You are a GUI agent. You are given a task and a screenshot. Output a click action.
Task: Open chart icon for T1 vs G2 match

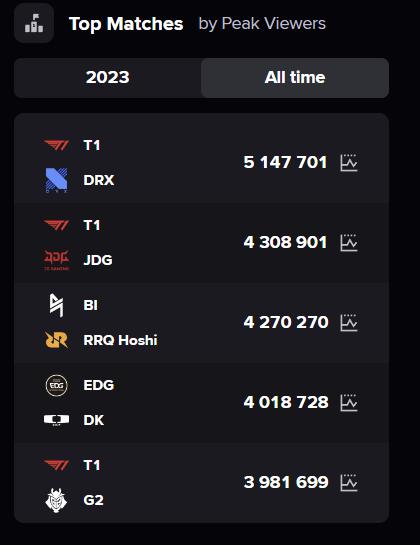click(349, 482)
